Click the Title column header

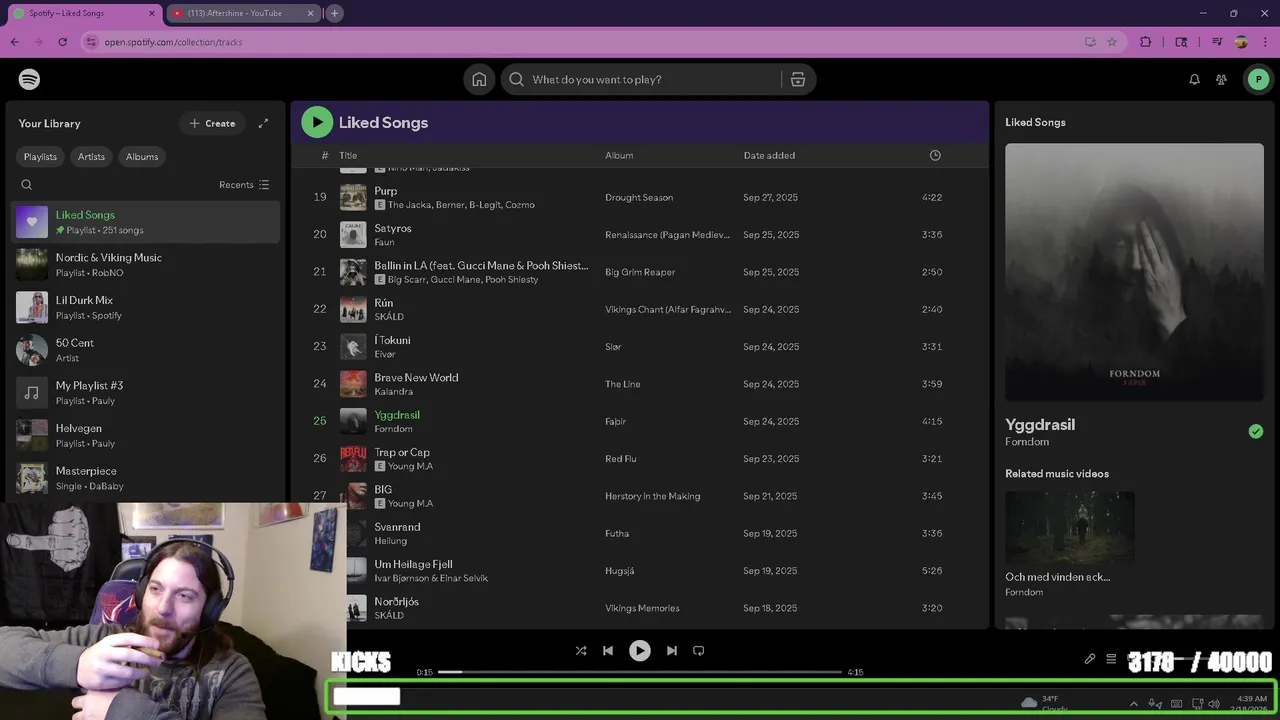click(348, 155)
